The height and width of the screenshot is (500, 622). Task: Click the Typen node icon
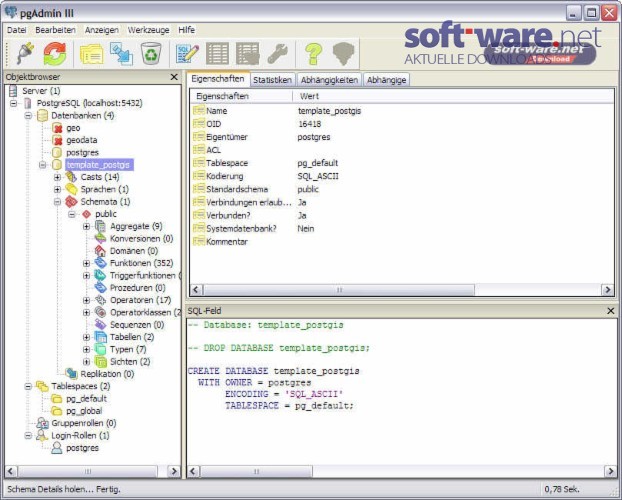(x=100, y=349)
